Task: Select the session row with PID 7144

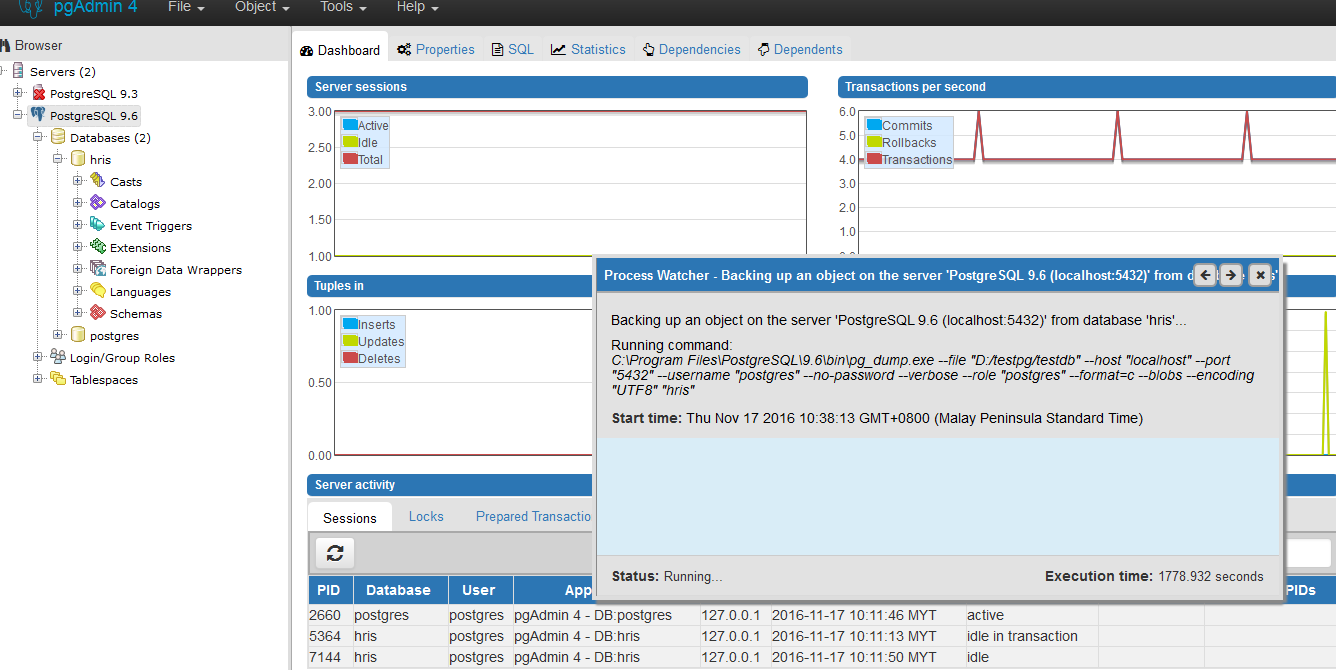Action: pyautogui.click(x=822, y=657)
